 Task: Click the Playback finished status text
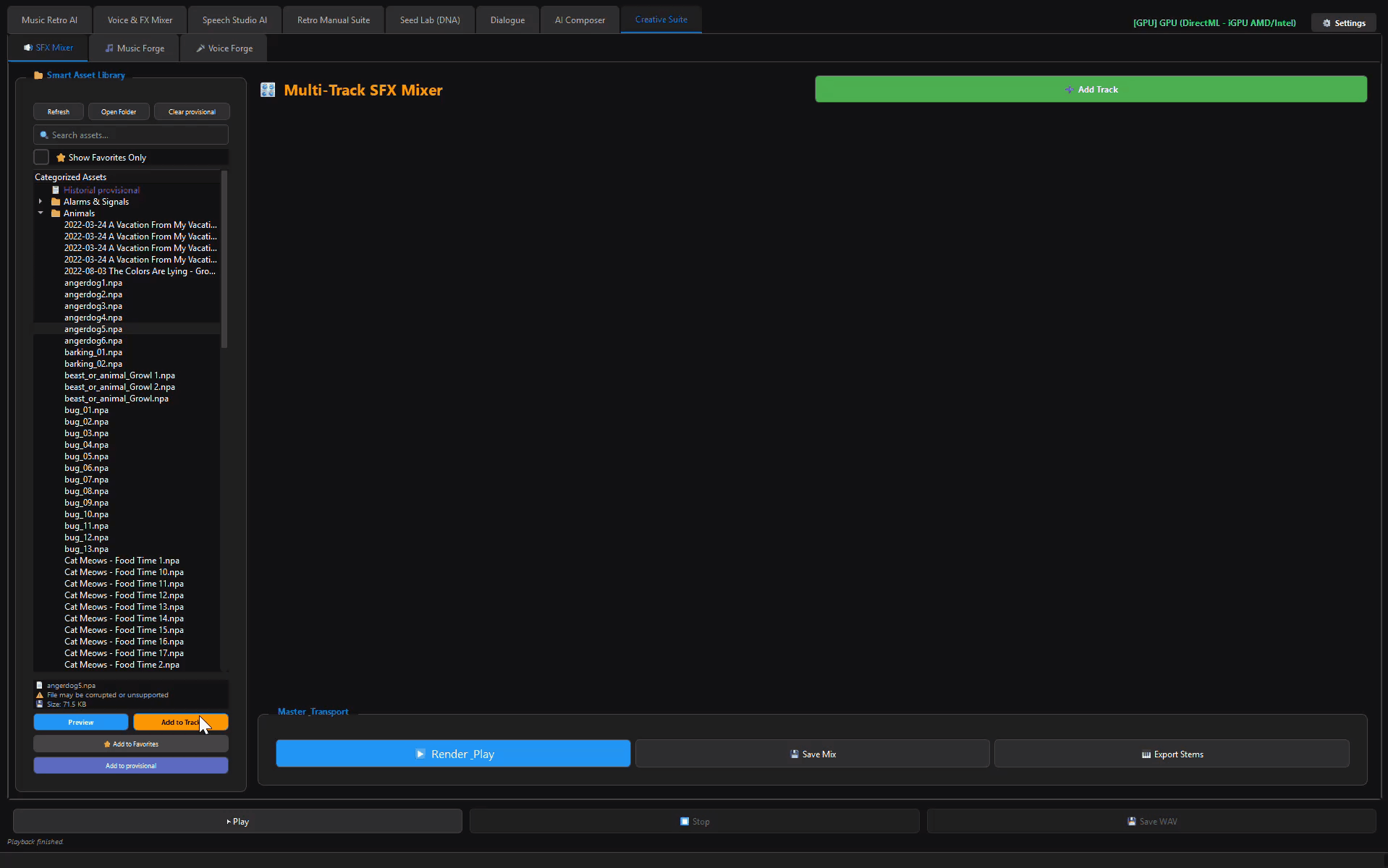(x=35, y=842)
